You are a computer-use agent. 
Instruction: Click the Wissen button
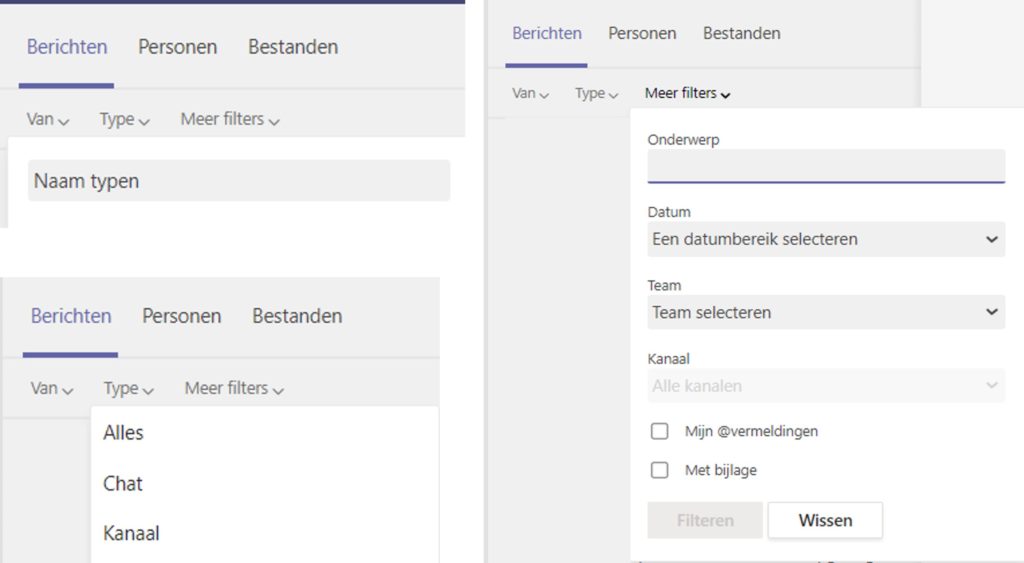pyautogui.click(x=825, y=521)
